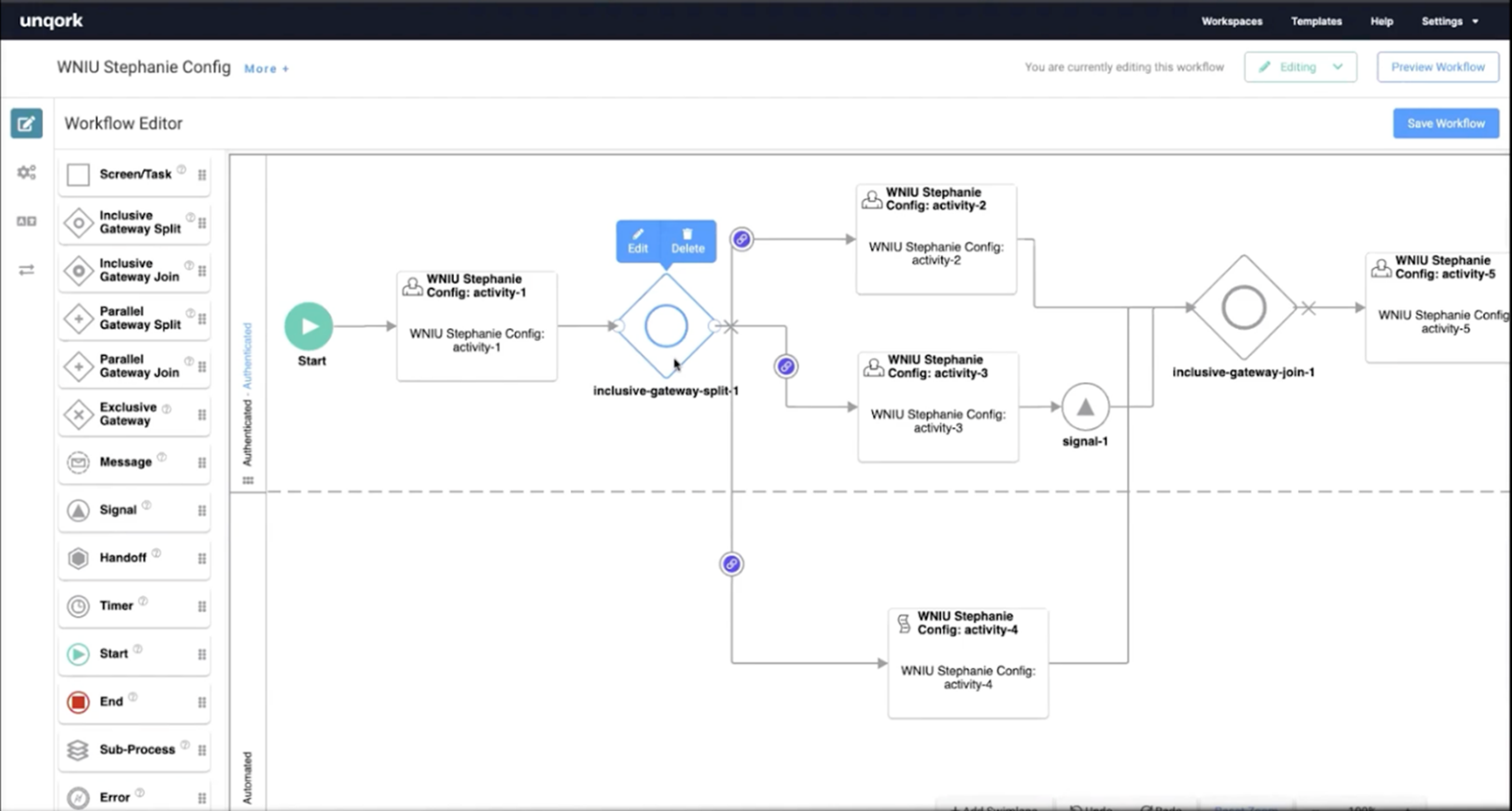Viewport: 1512px width, 811px height.
Task: Click the signal-1 node on canvas
Action: click(1085, 407)
